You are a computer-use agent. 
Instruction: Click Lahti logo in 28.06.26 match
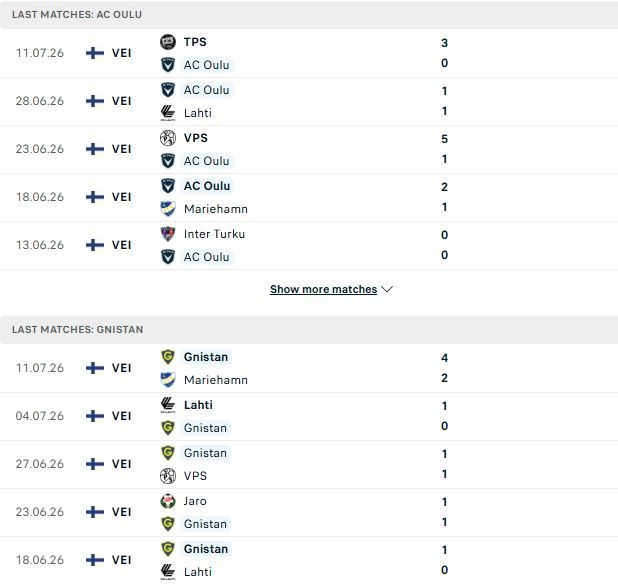pyautogui.click(x=168, y=113)
